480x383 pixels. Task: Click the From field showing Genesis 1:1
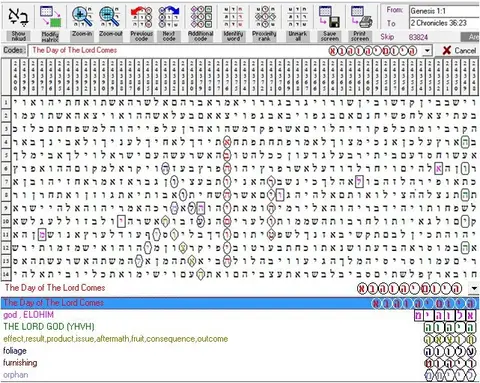point(444,11)
